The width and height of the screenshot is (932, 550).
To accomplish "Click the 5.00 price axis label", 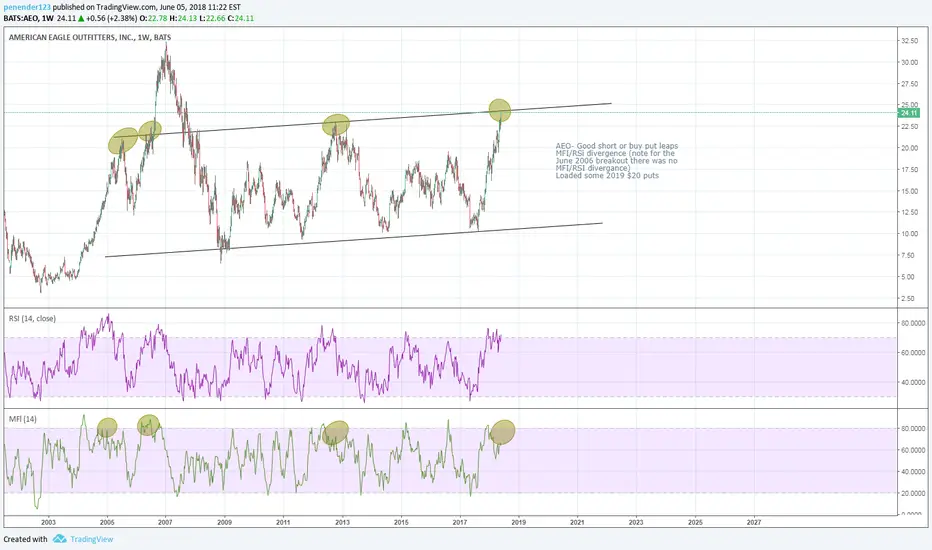I will 909,277.
